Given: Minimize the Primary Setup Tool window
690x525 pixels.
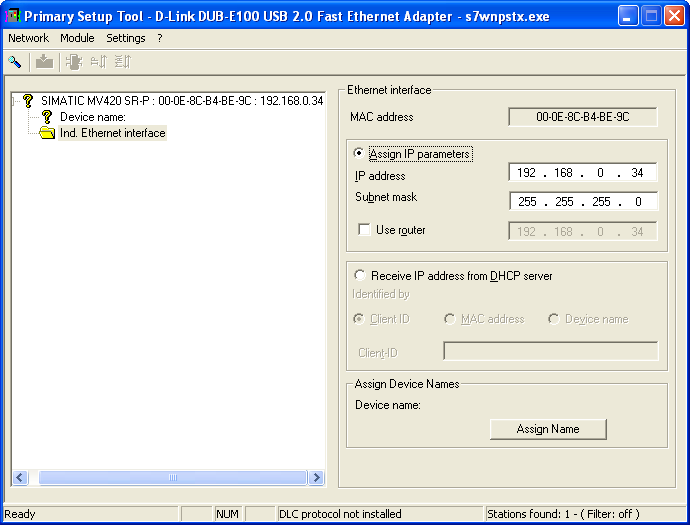Looking at the screenshot, I should (628, 16).
